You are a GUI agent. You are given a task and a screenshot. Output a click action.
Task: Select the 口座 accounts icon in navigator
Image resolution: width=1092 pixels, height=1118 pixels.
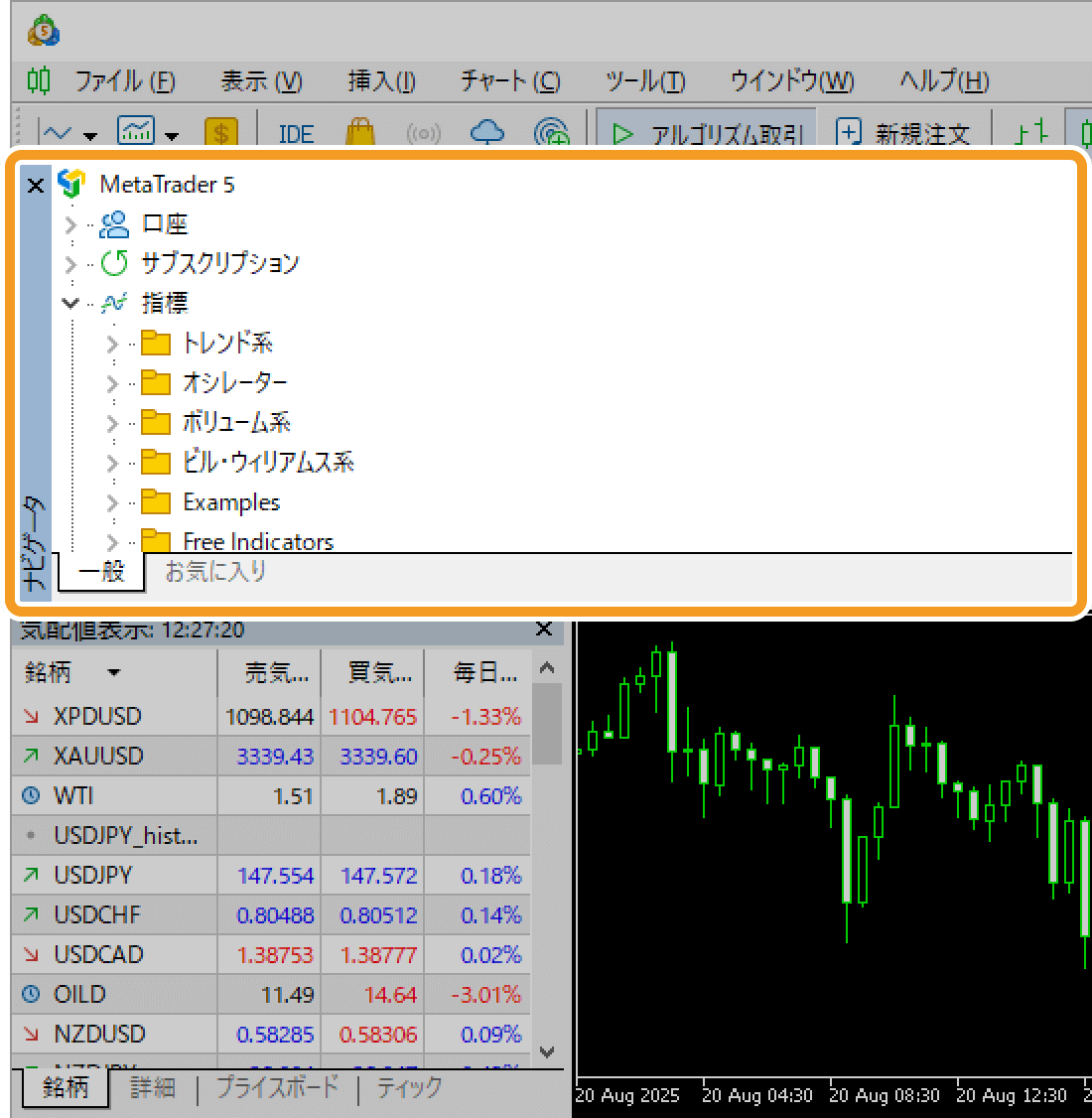[114, 224]
